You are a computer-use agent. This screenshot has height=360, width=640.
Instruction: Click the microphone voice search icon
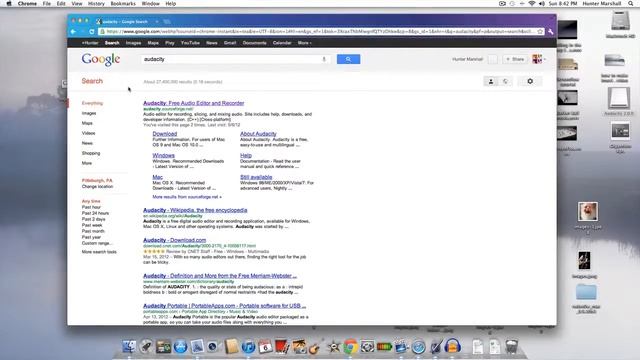pos(324,59)
